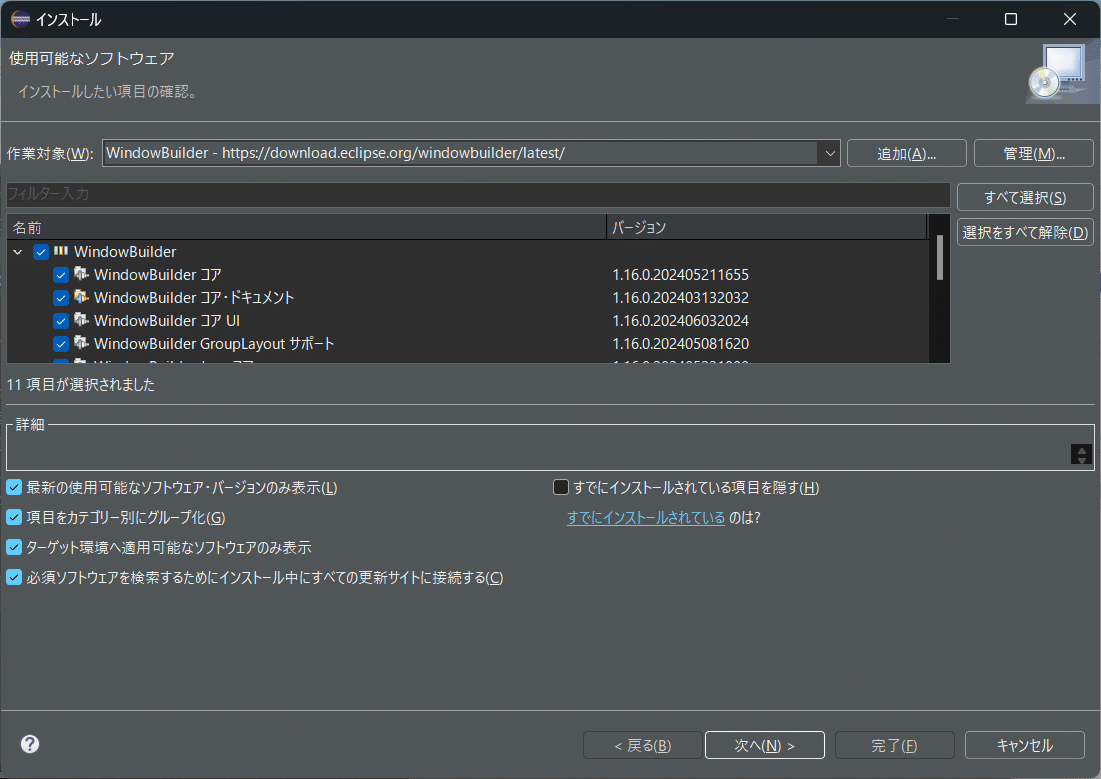The height and width of the screenshot is (779, 1101).
Task: Click the フィルター入力 filter text field
Action: coord(477,194)
